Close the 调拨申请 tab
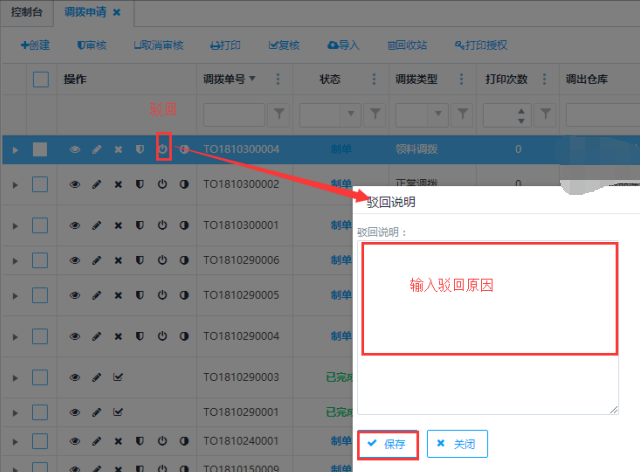The height and width of the screenshot is (472, 640). click(116, 12)
